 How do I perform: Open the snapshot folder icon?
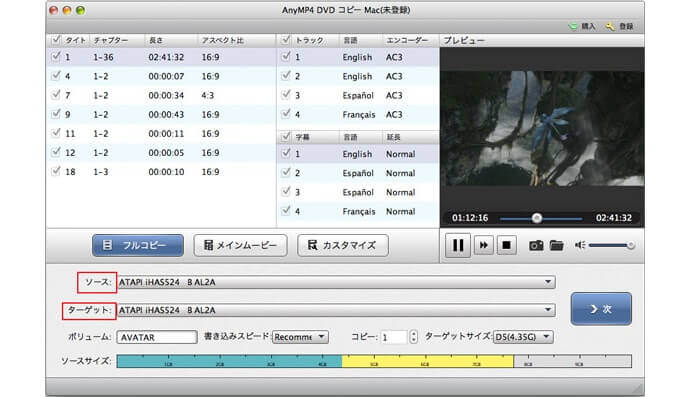tap(556, 245)
